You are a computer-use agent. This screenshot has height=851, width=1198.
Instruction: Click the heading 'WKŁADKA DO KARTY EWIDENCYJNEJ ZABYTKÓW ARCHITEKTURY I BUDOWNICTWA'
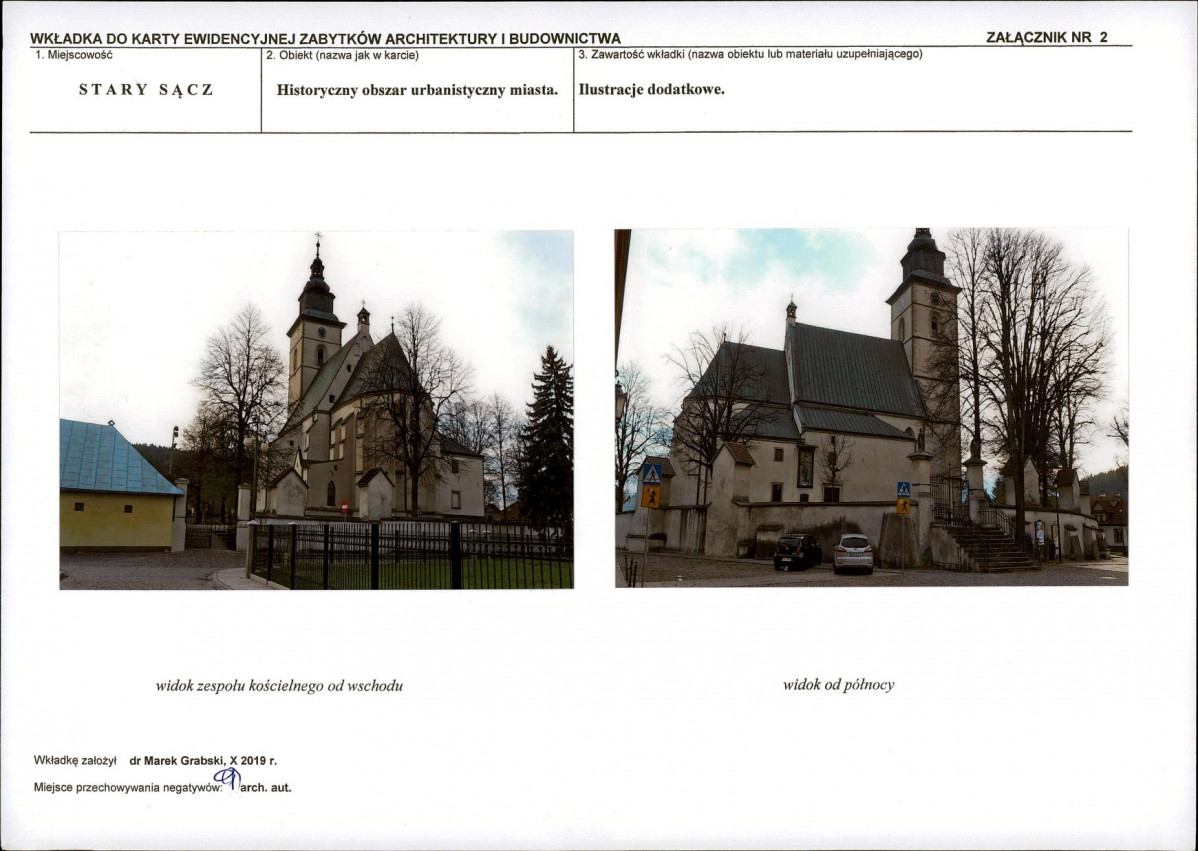click(x=325, y=39)
